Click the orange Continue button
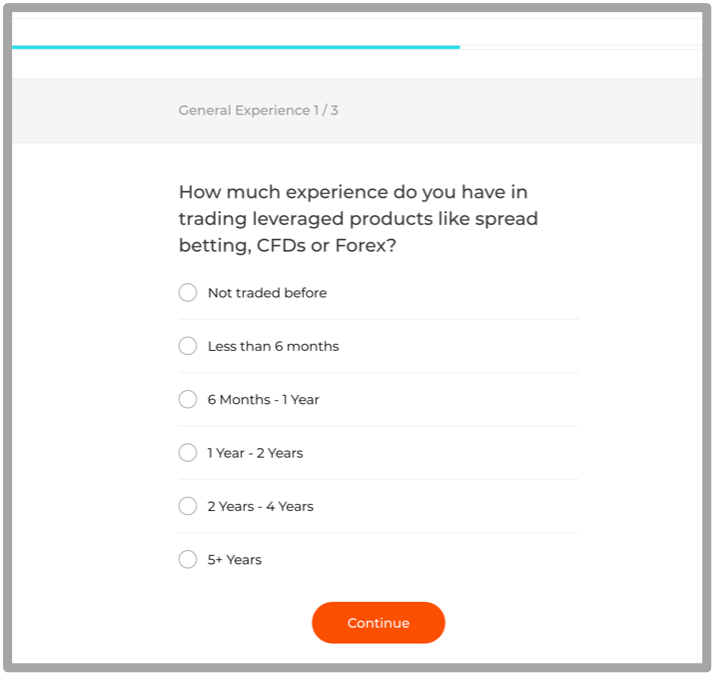This screenshot has width=715, height=678. pyautogui.click(x=378, y=623)
